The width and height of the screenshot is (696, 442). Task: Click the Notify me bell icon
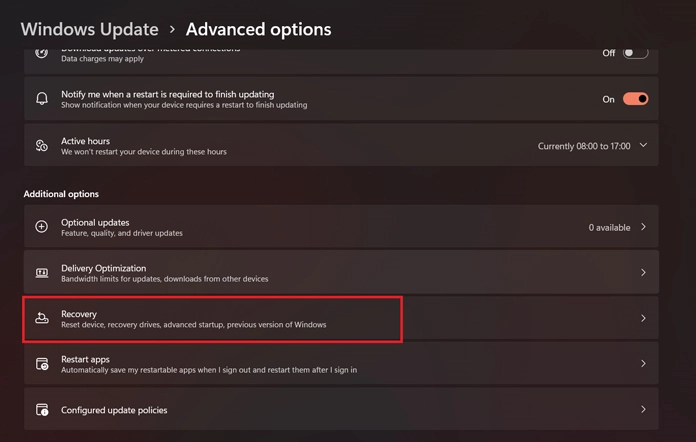point(42,99)
